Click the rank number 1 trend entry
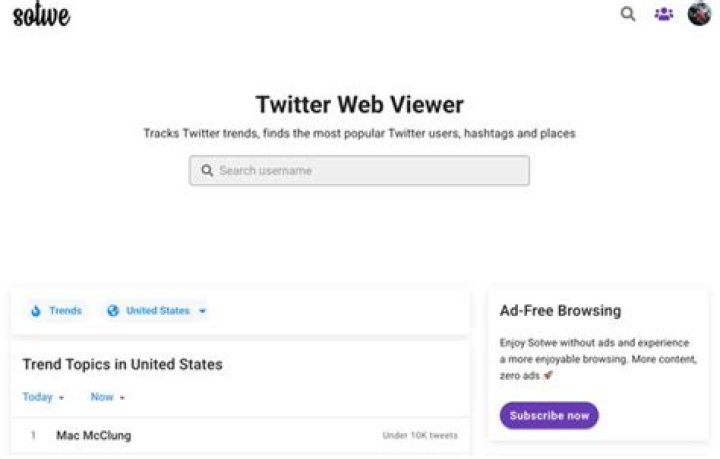Viewport: 720px width, 459px height. coord(33,436)
